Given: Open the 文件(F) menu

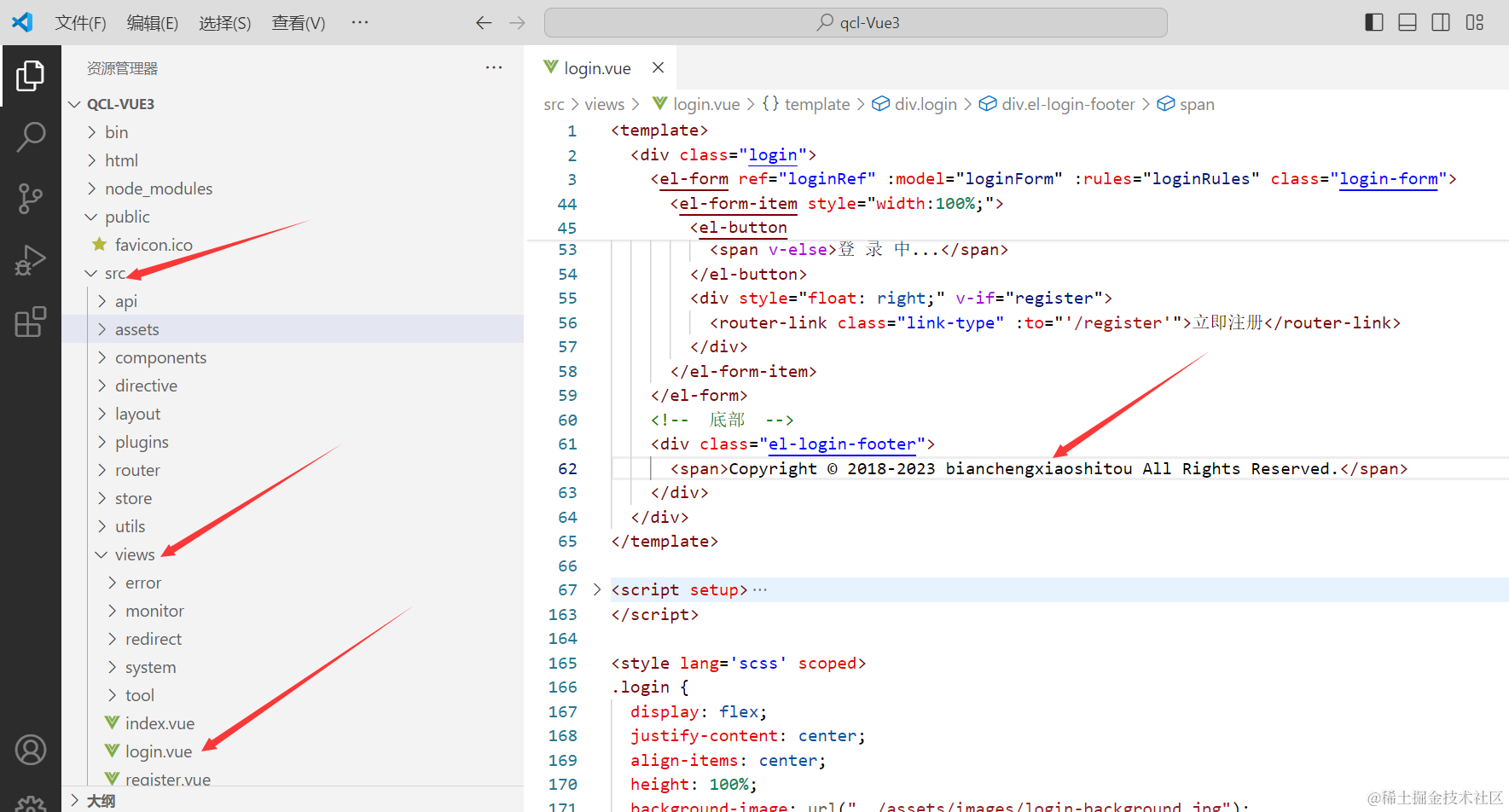Looking at the screenshot, I should 80,23.
